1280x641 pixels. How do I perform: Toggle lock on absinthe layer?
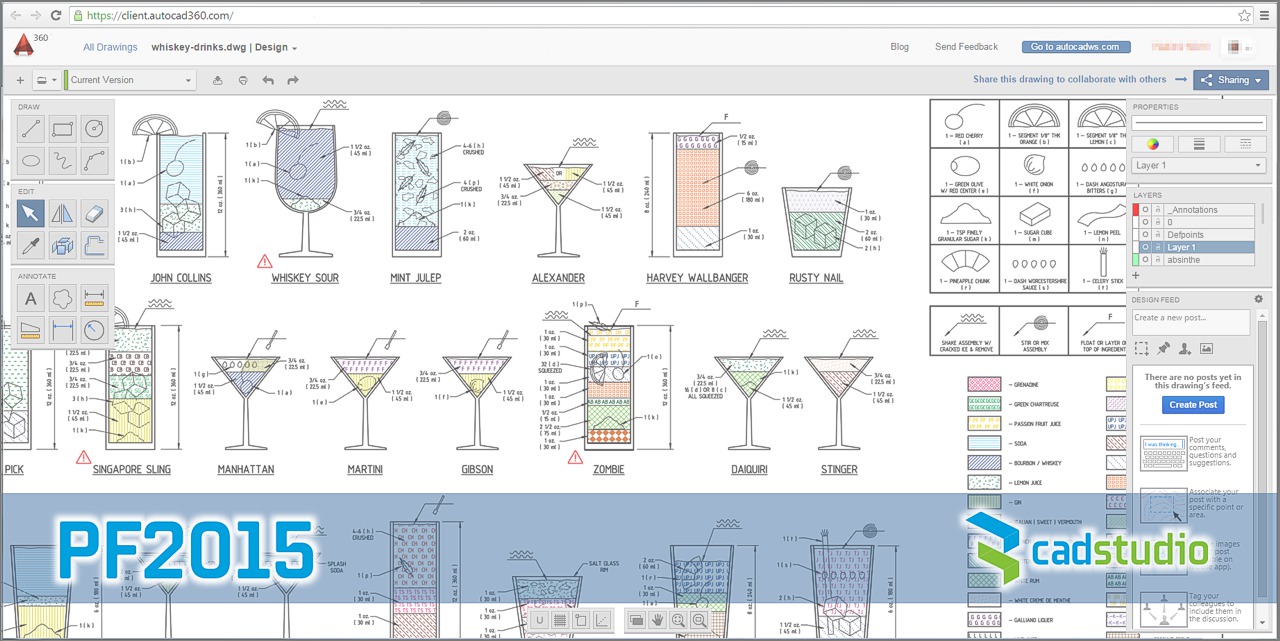coord(1157,260)
